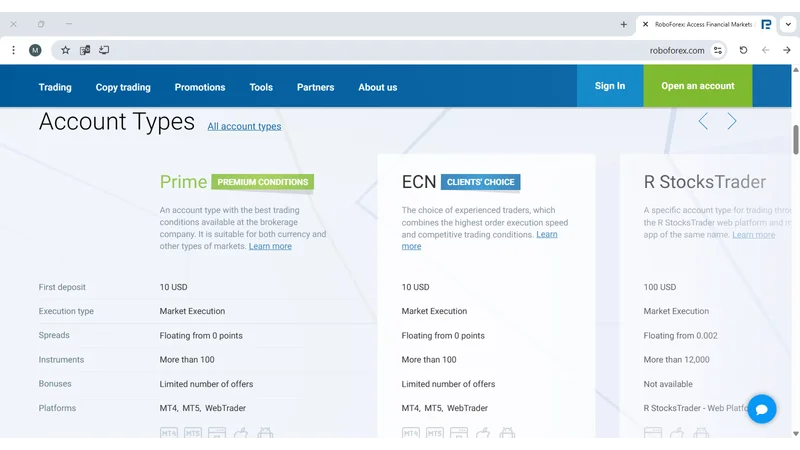800x450 pixels.
Task: Click the page vertical scrollbar thumb
Action: coord(795,139)
